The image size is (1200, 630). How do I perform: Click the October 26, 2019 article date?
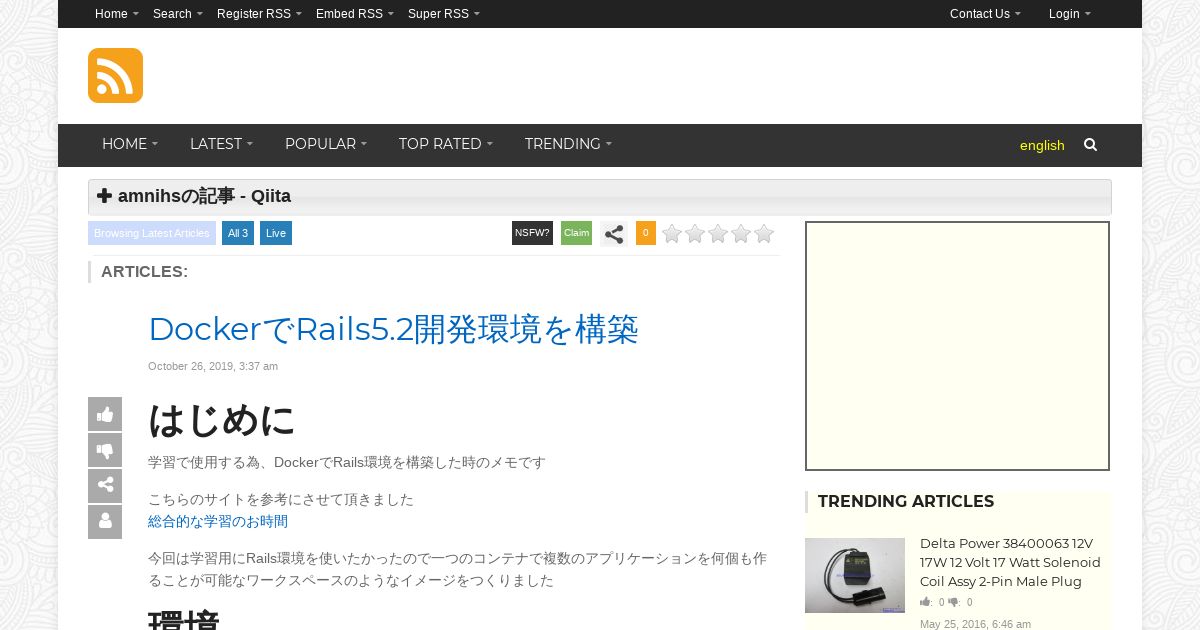[213, 366]
